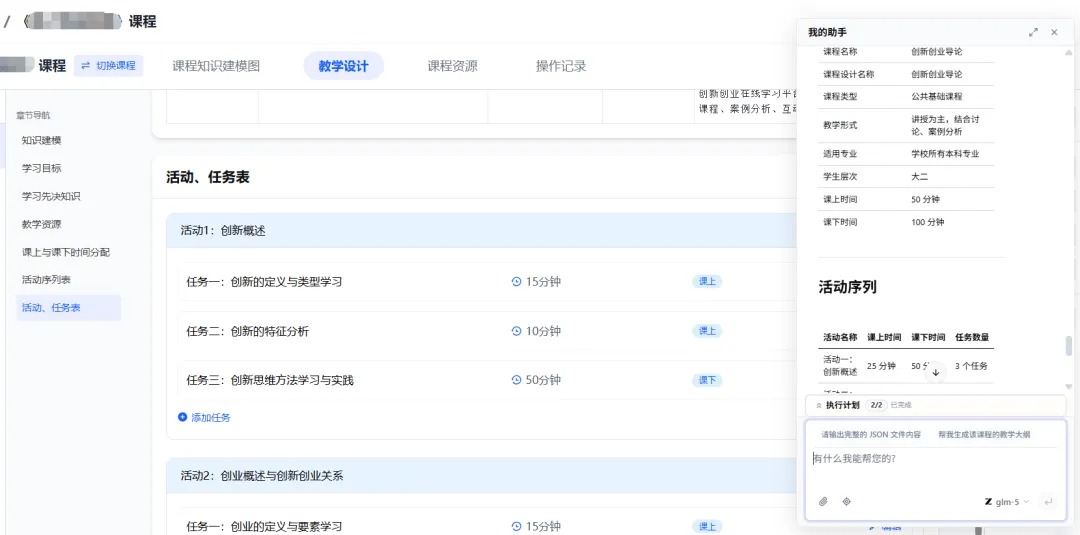Click the plus icon for 添加任务

click(183, 417)
